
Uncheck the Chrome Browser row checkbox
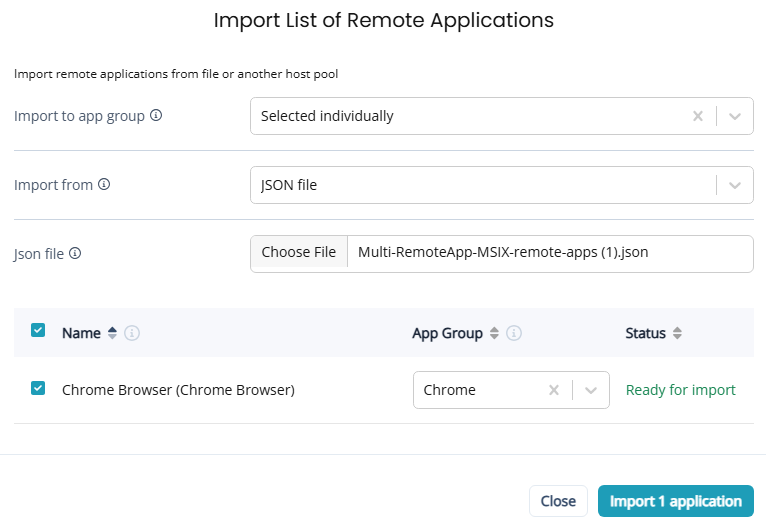point(38,389)
